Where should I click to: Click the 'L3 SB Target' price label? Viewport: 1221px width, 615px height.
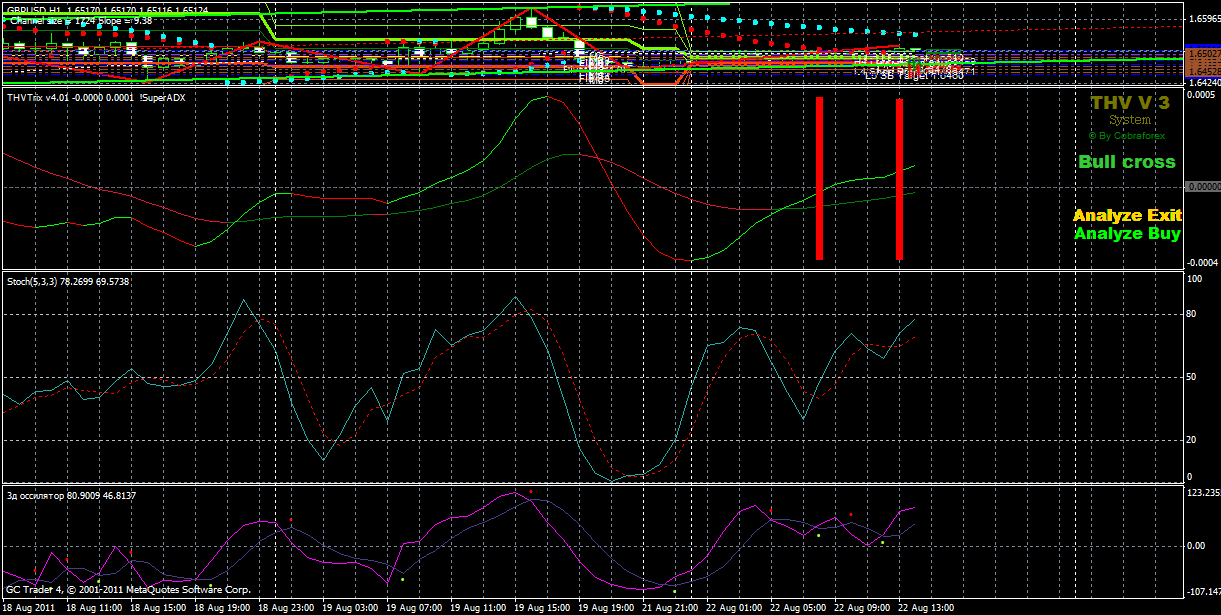[915, 75]
